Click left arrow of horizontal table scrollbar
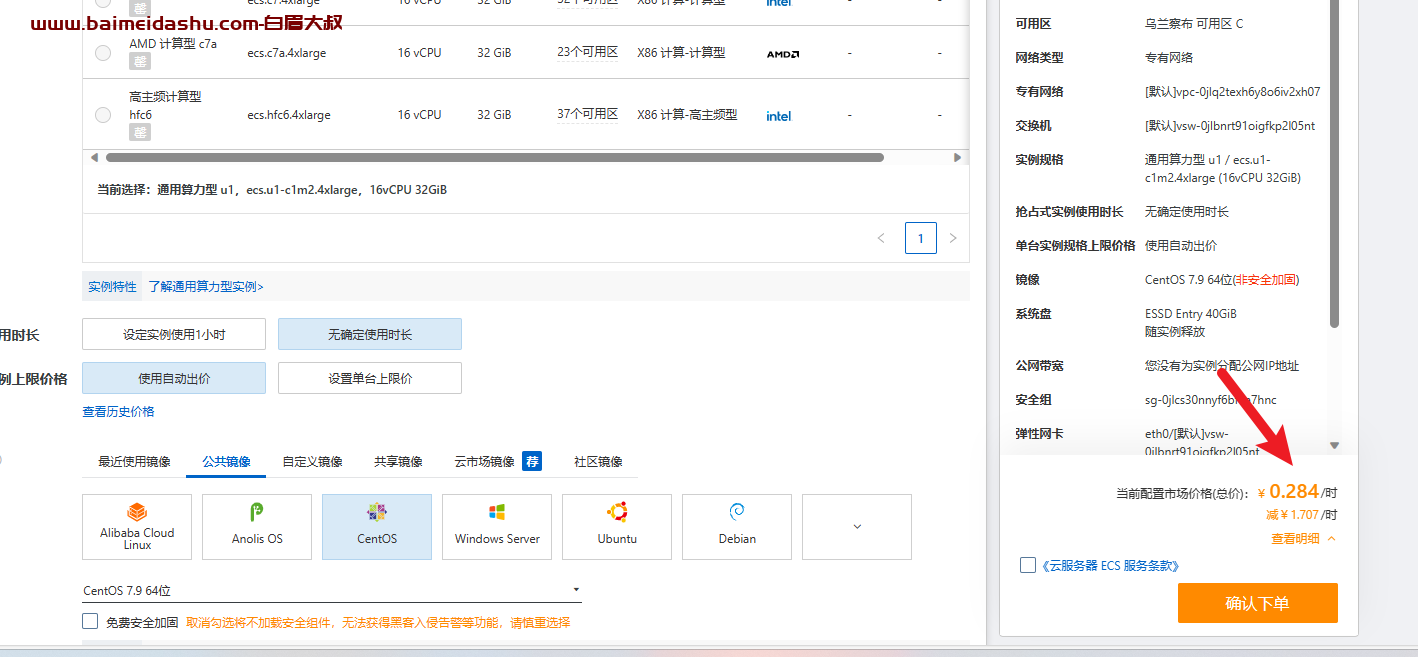Image resolution: width=1418 pixels, height=657 pixels. coord(94,157)
